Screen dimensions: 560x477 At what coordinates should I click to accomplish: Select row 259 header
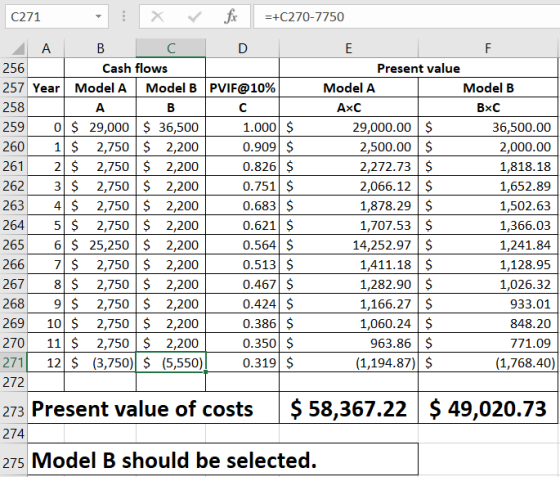point(14,127)
